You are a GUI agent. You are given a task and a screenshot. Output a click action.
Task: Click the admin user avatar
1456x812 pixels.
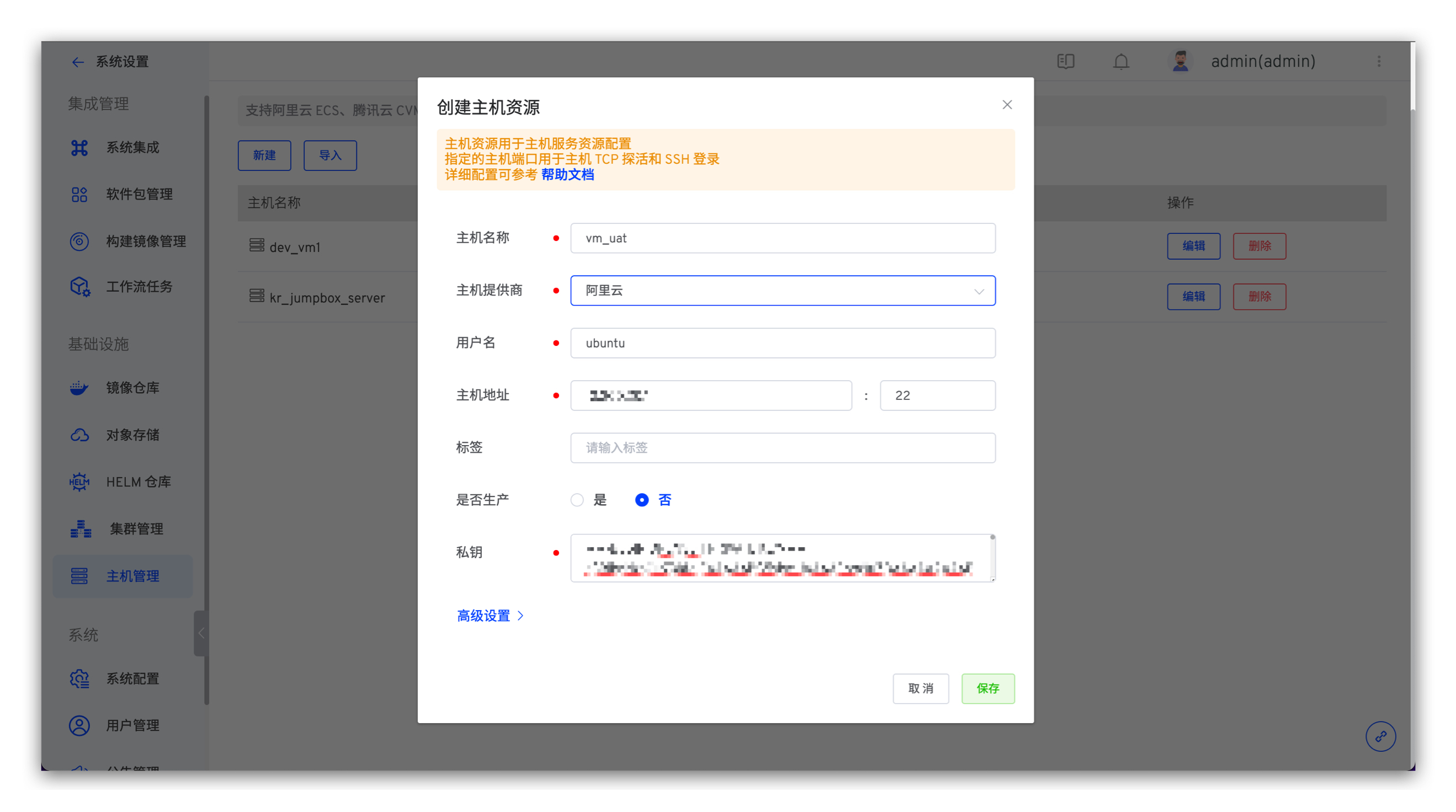[x=1180, y=61]
